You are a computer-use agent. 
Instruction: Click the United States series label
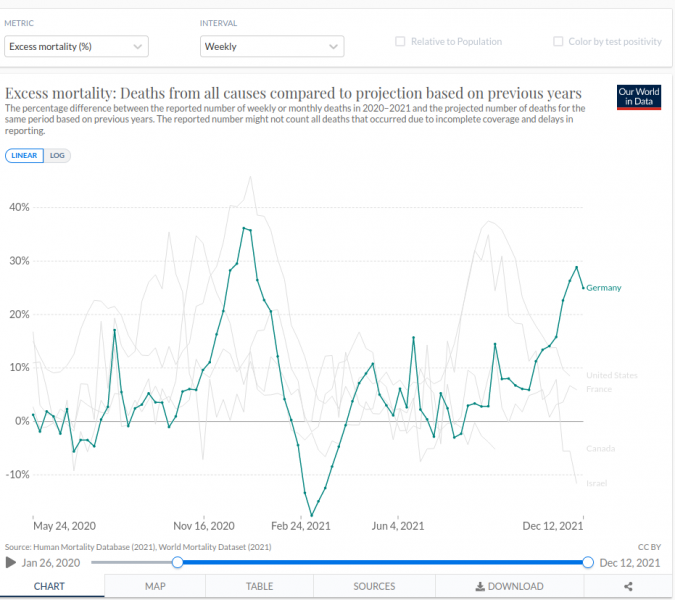click(x=611, y=375)
